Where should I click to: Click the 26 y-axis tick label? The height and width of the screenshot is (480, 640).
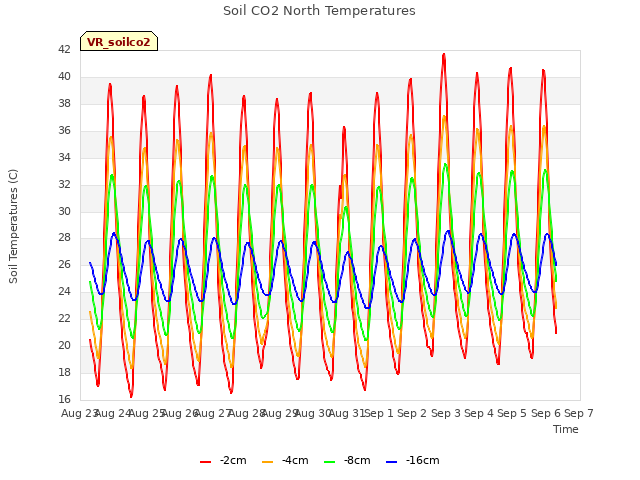[x=64, y=264]
